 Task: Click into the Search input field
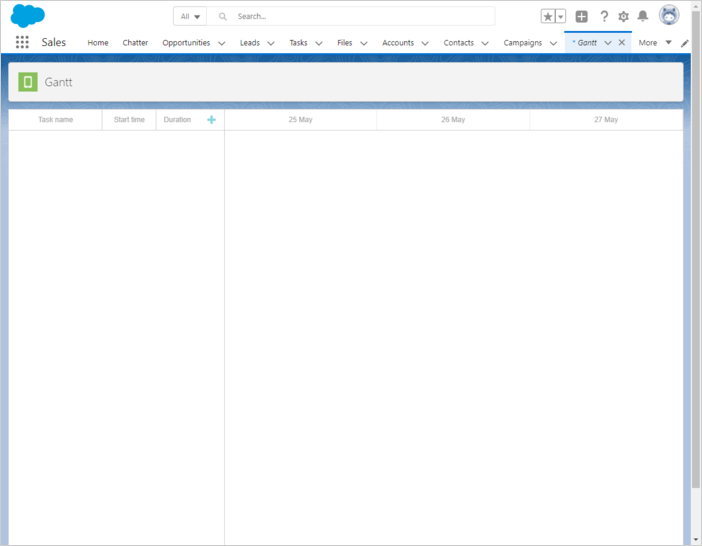(360, 16)
